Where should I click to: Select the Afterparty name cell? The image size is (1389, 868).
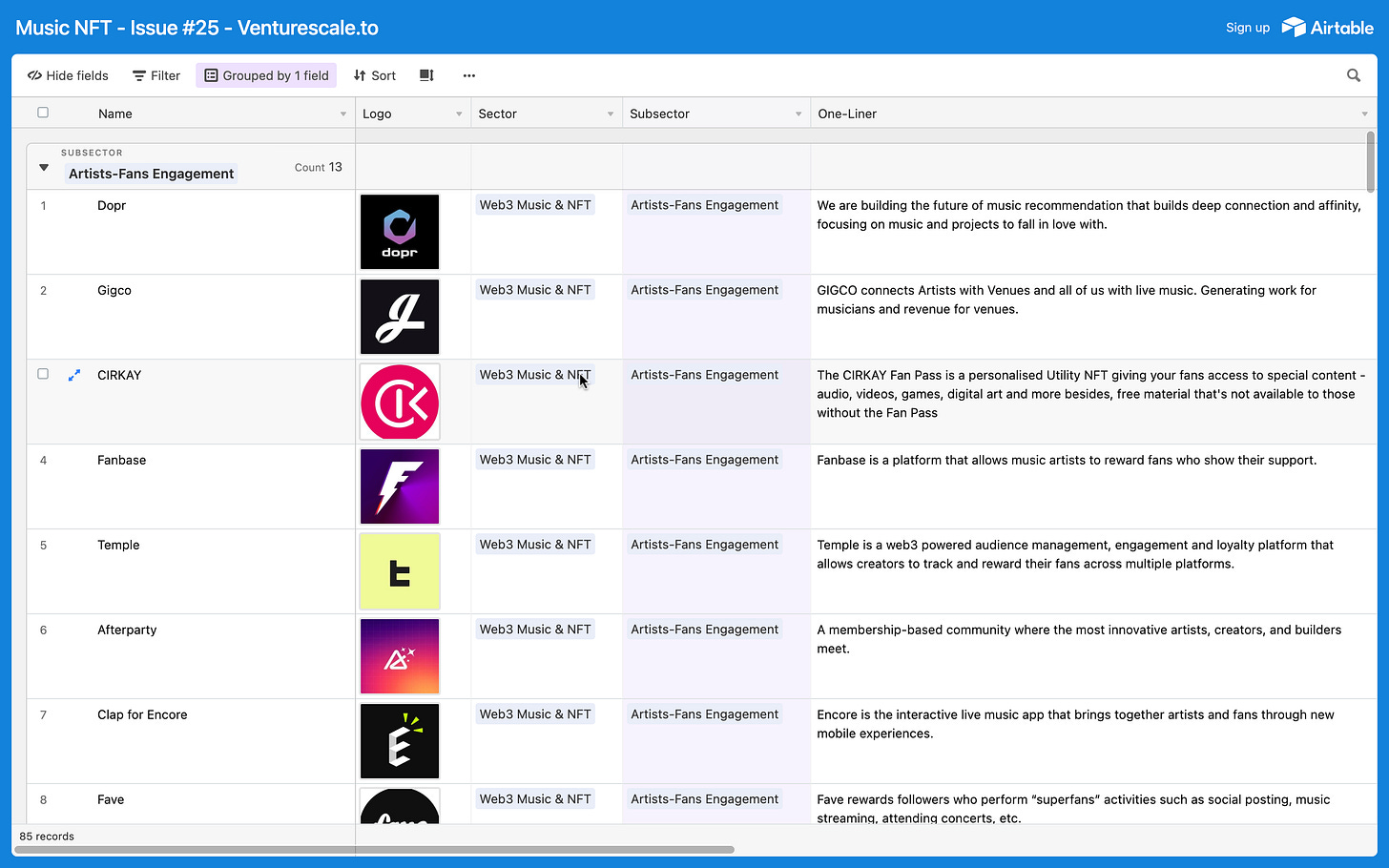coord(191,656)
